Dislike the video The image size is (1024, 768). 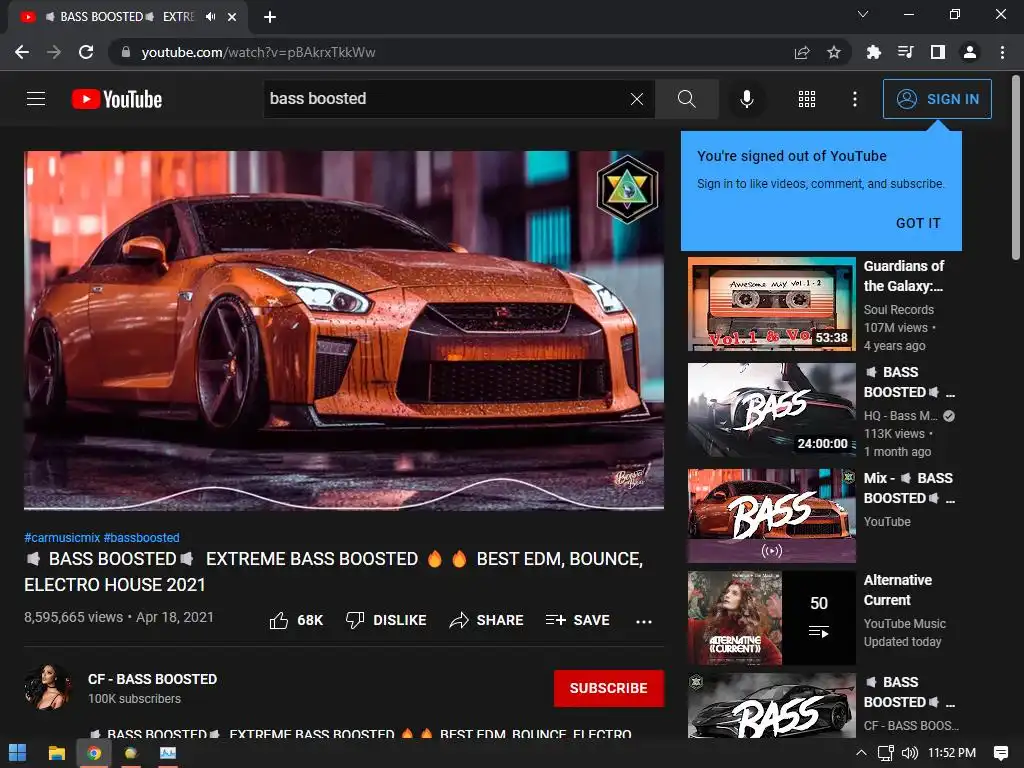(386, 620)
